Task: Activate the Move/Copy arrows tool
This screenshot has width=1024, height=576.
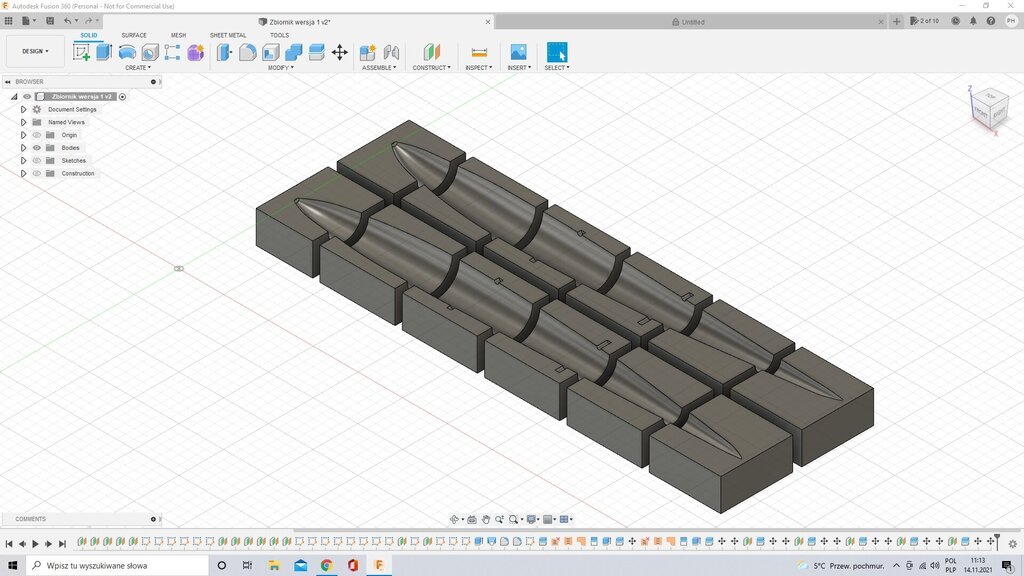Action: [339, 52]
